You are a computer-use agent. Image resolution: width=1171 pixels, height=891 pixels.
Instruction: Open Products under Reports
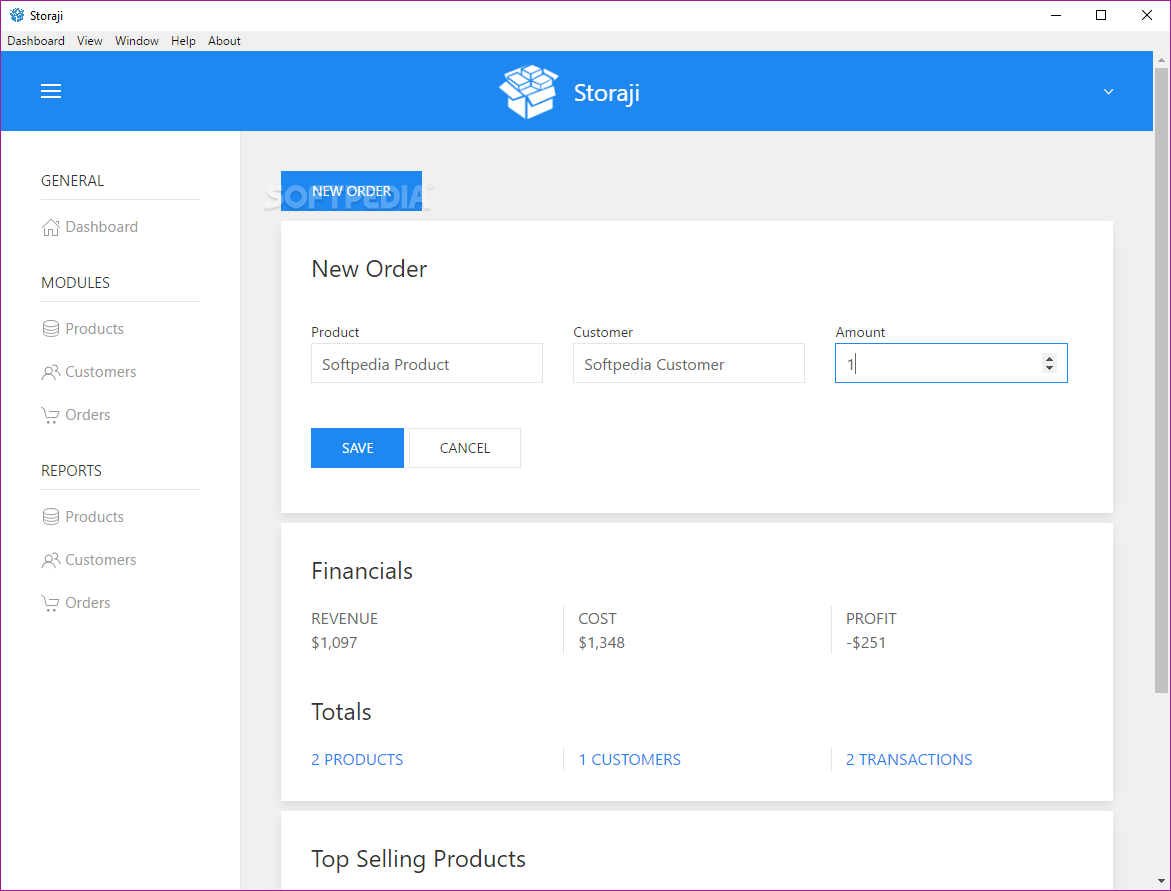94,517
